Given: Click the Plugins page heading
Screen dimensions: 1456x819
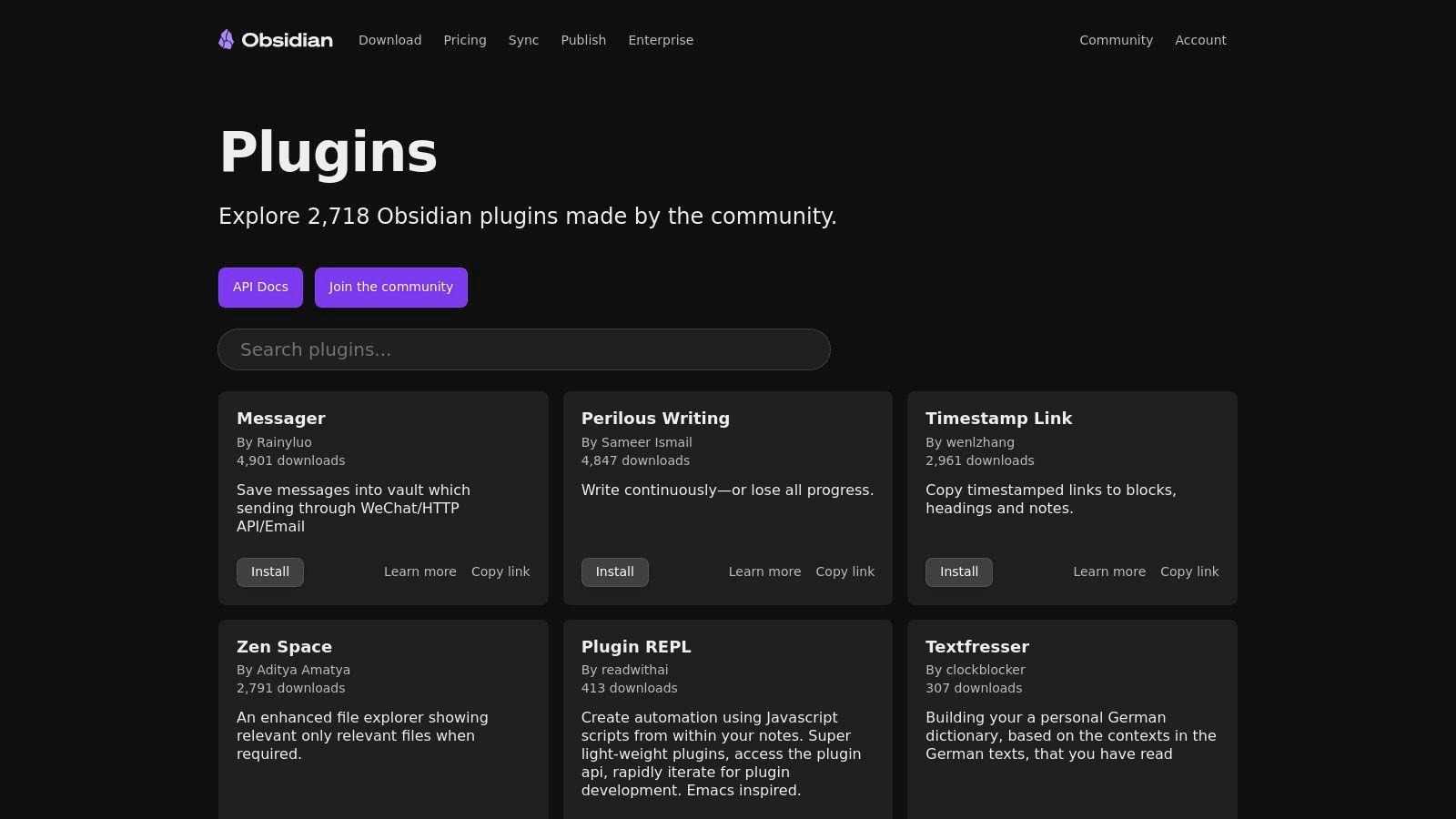Looking at the screenshot, I should coord(329,152).
